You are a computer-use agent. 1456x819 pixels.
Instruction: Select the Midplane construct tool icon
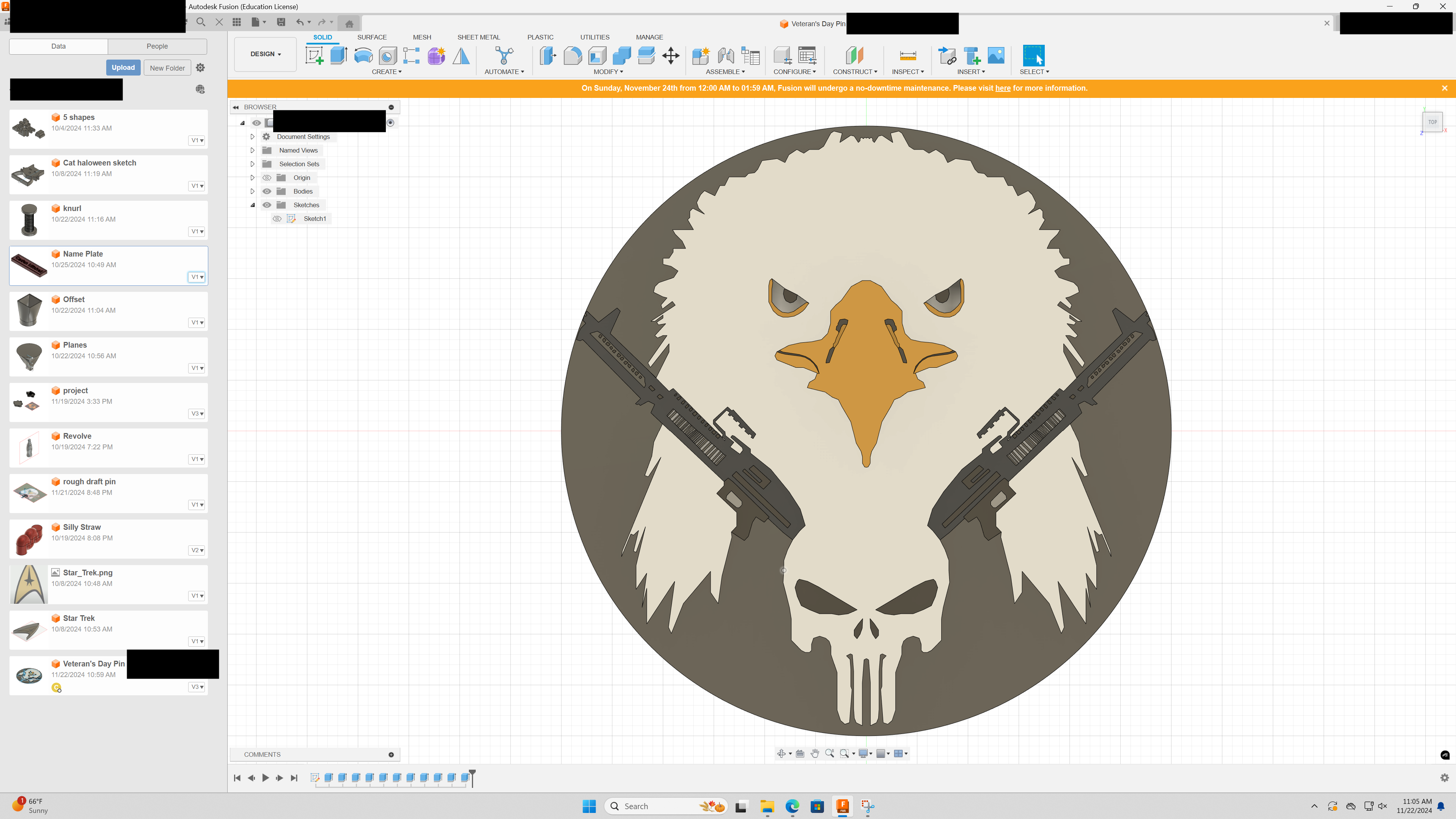click(855, 55)
